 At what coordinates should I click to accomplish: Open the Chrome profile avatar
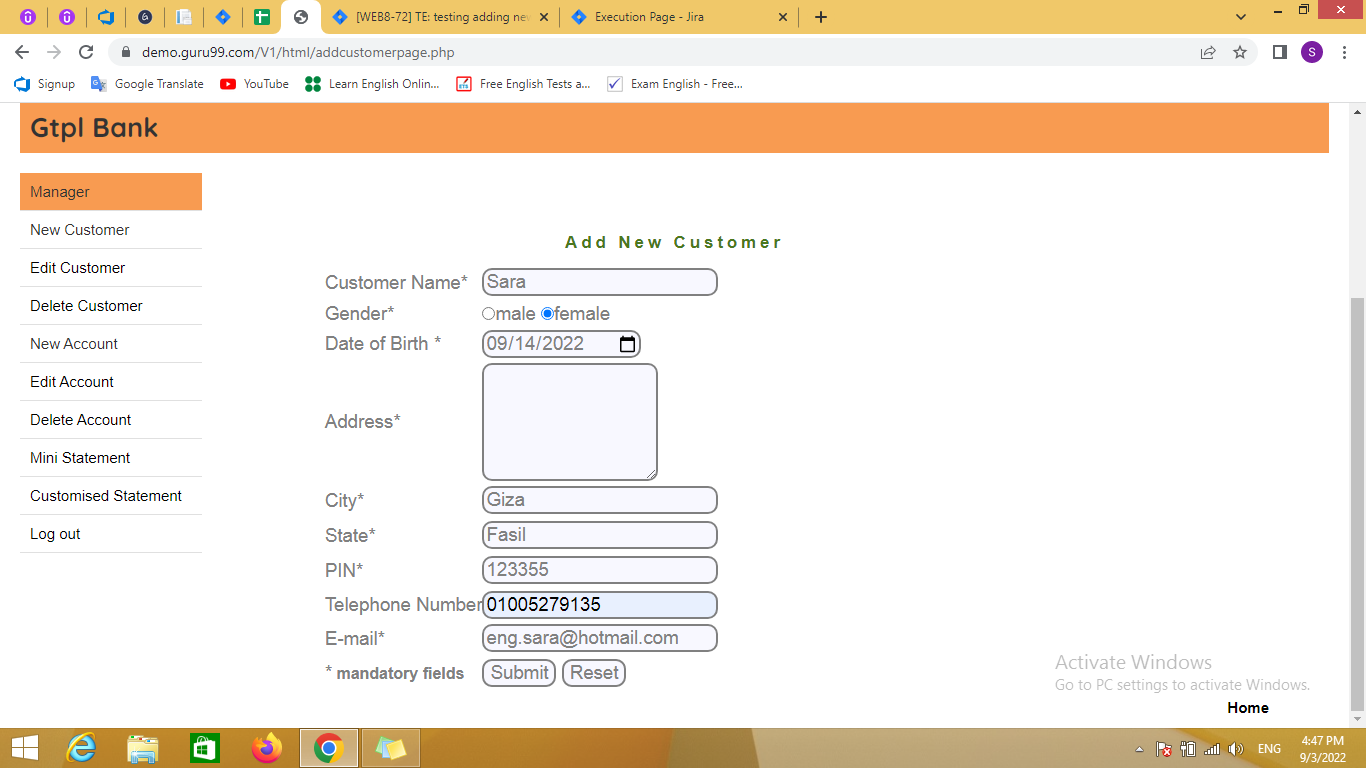tap(1311, 52)
